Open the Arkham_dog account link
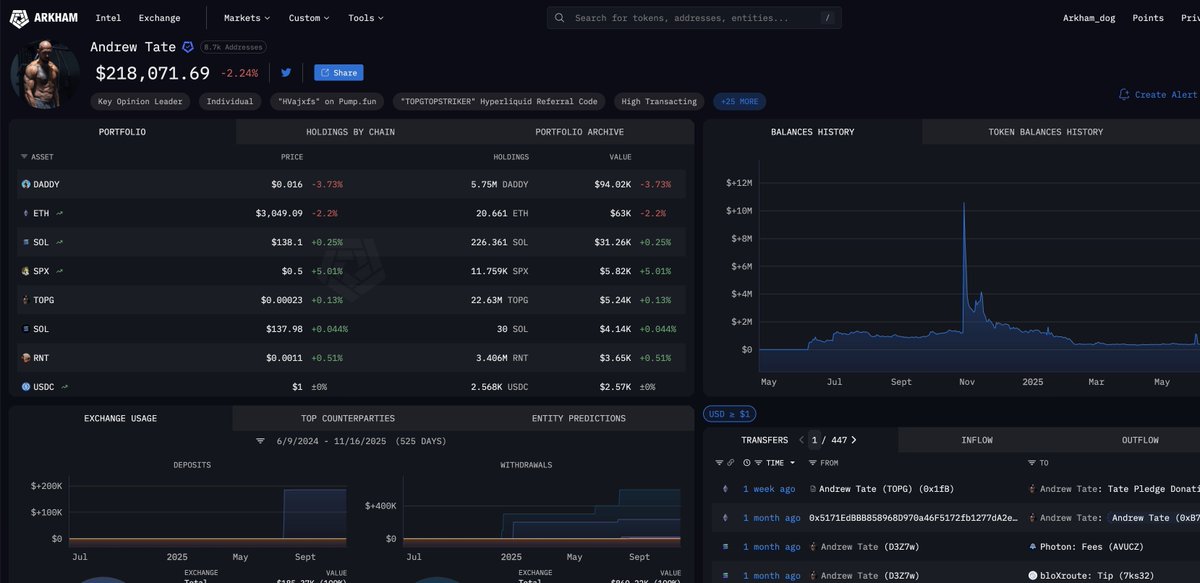The width and height of the screenshot is (1200, 583). (x=1088, y=18)
